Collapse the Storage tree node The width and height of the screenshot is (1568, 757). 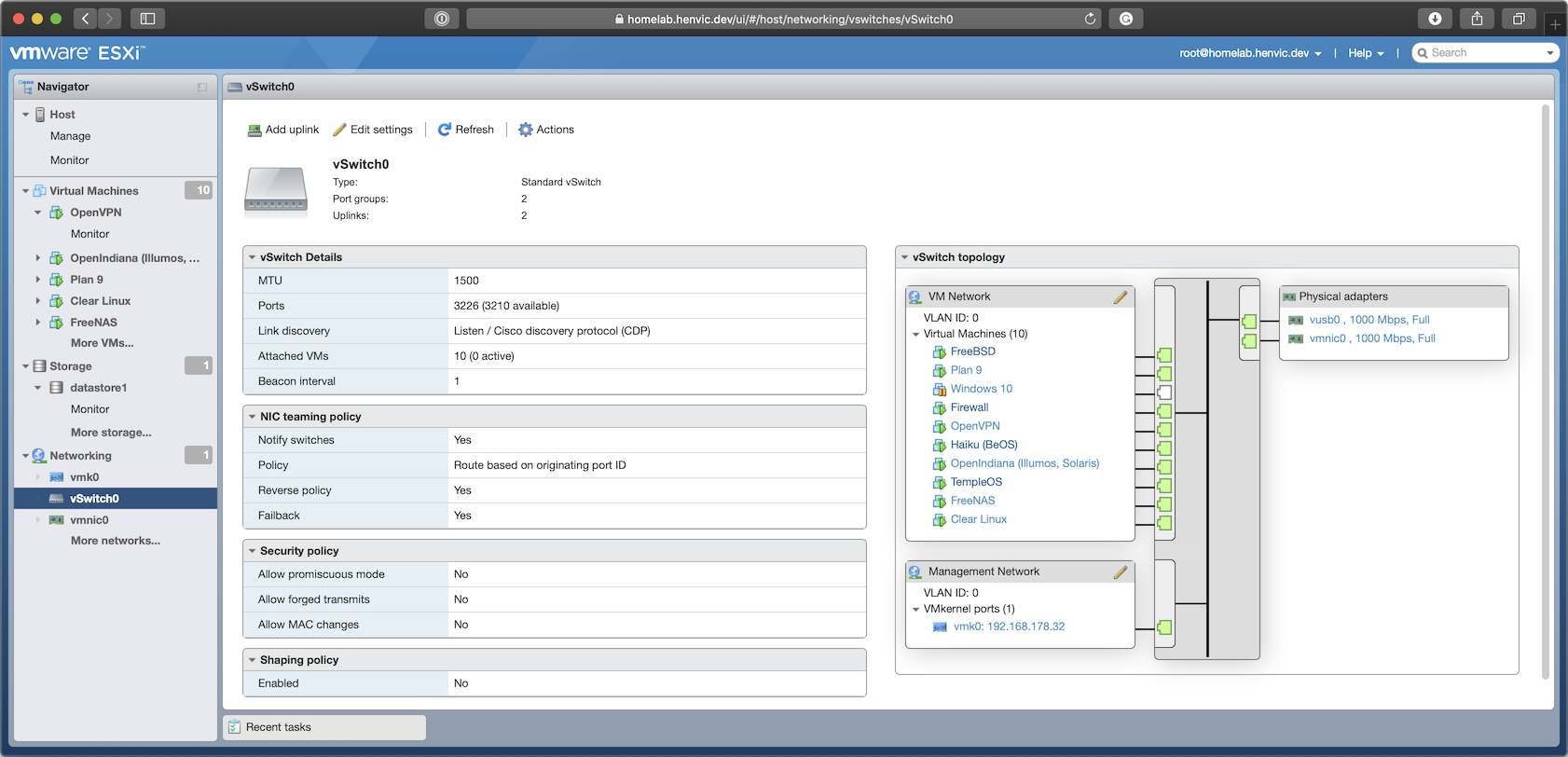(x=25, y=366)
